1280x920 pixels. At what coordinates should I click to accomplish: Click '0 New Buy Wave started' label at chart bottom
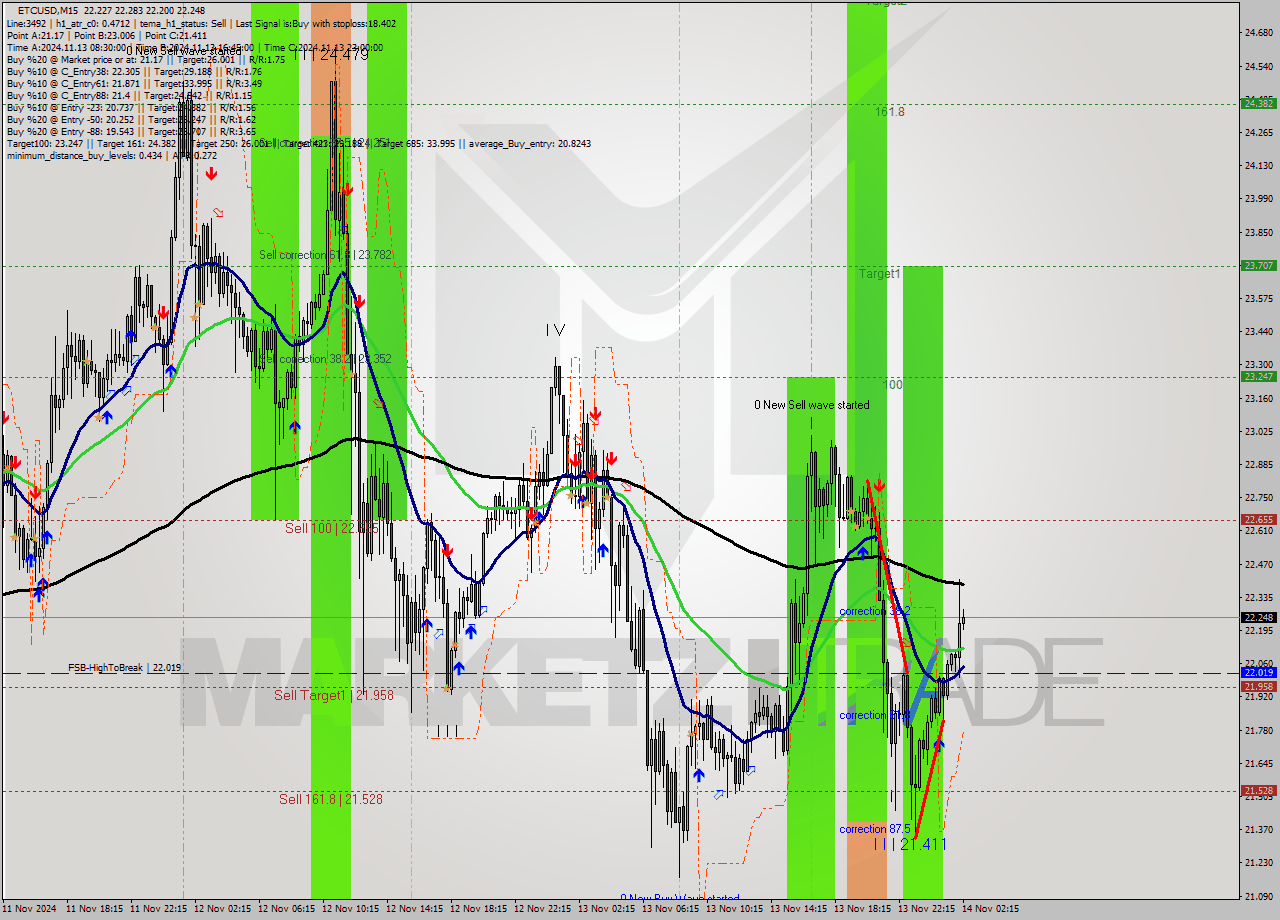tap(680, 898)
